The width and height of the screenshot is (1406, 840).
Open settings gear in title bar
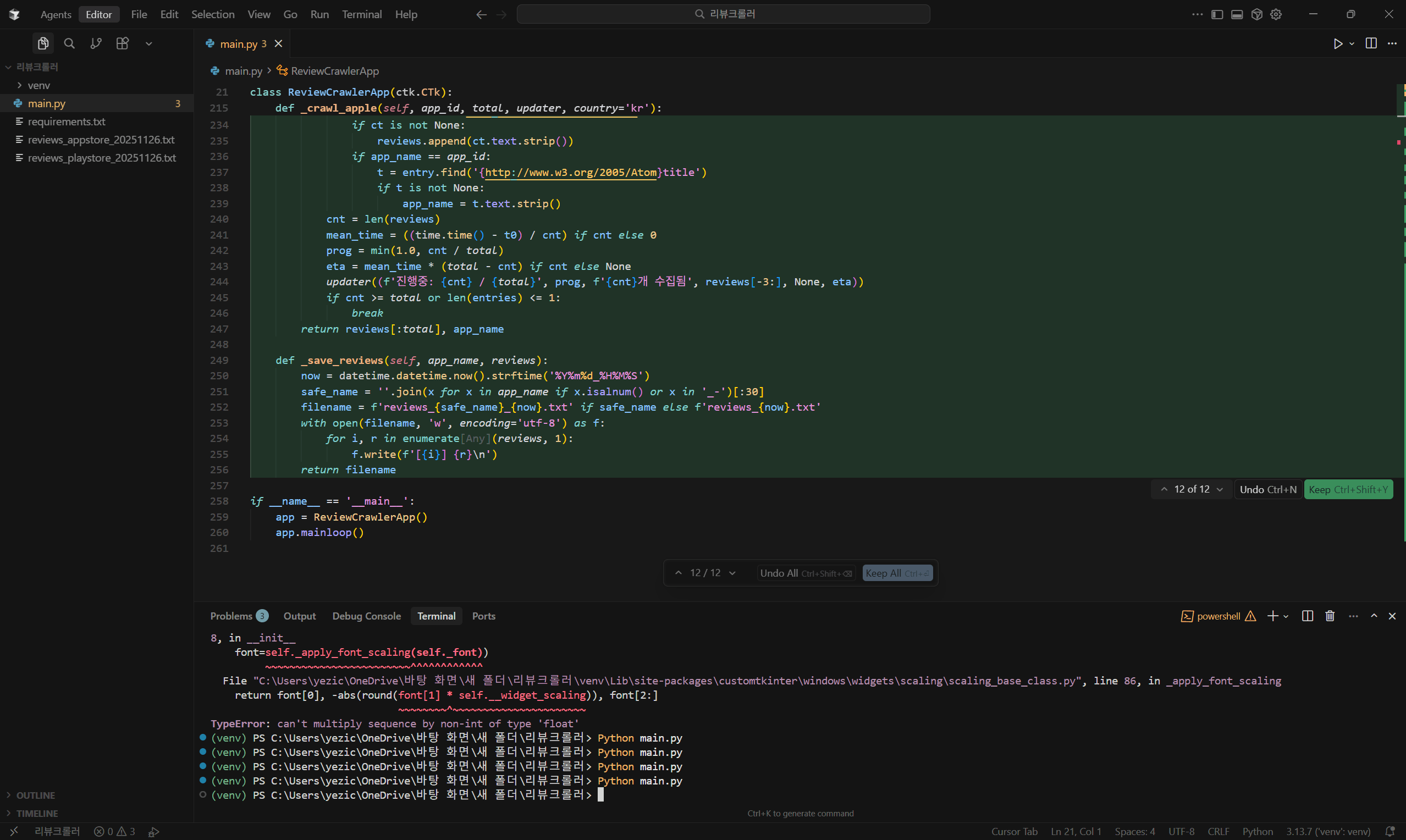[x=1276, y=14]
